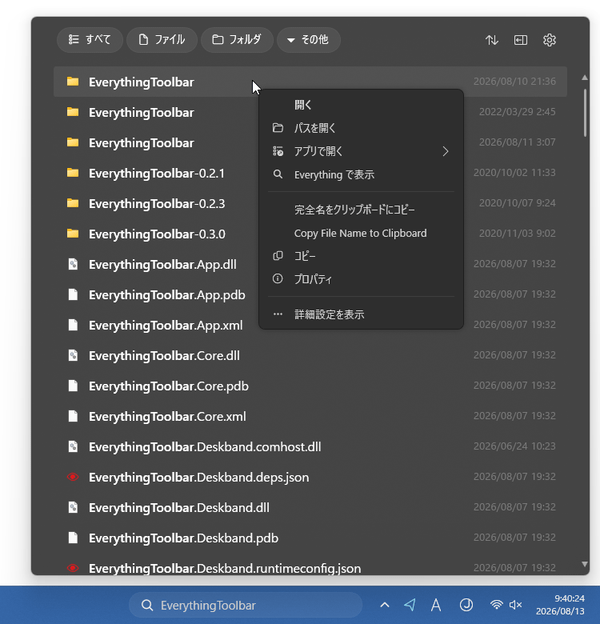
Task: Click DLL icon of EverythingToolbar.Core.dll
Action: (x=73, y=355)
